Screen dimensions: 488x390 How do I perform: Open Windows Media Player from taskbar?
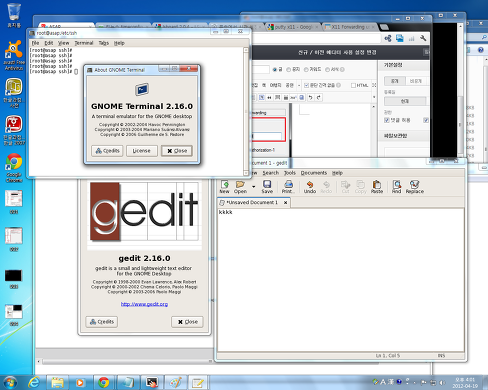tap(80, 382)
